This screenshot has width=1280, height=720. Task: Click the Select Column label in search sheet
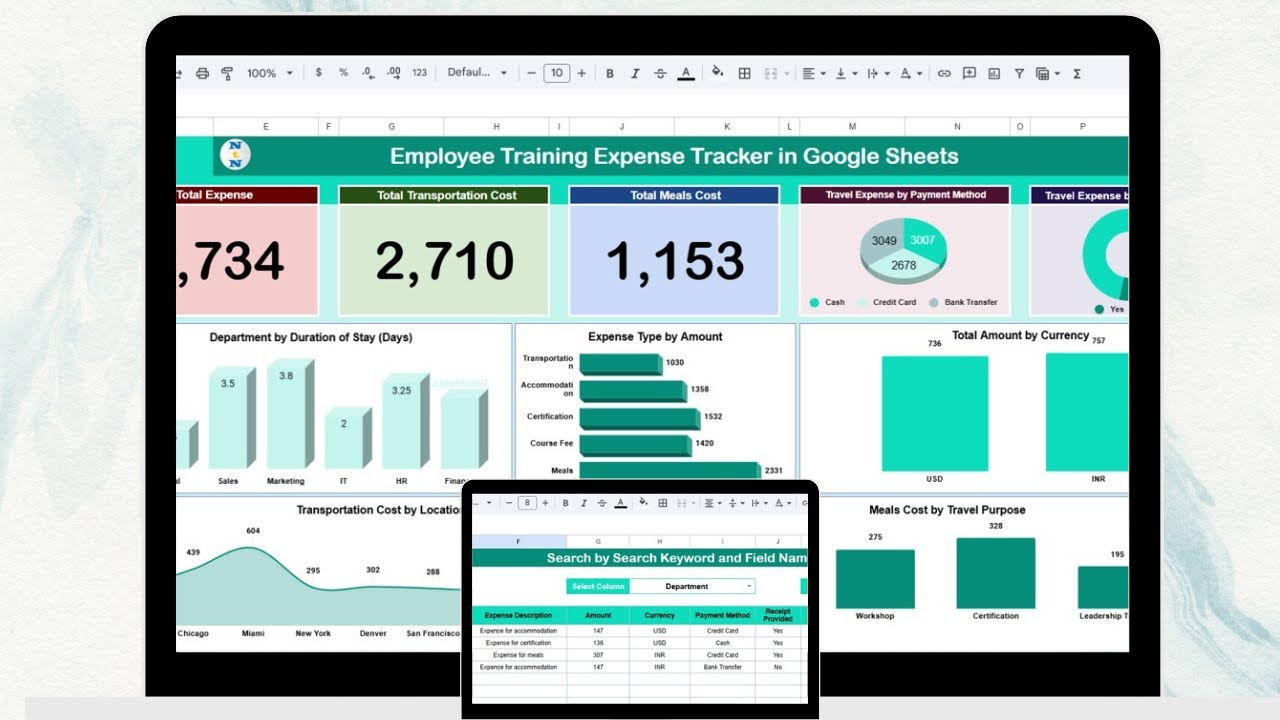click(x=597, y=586)
